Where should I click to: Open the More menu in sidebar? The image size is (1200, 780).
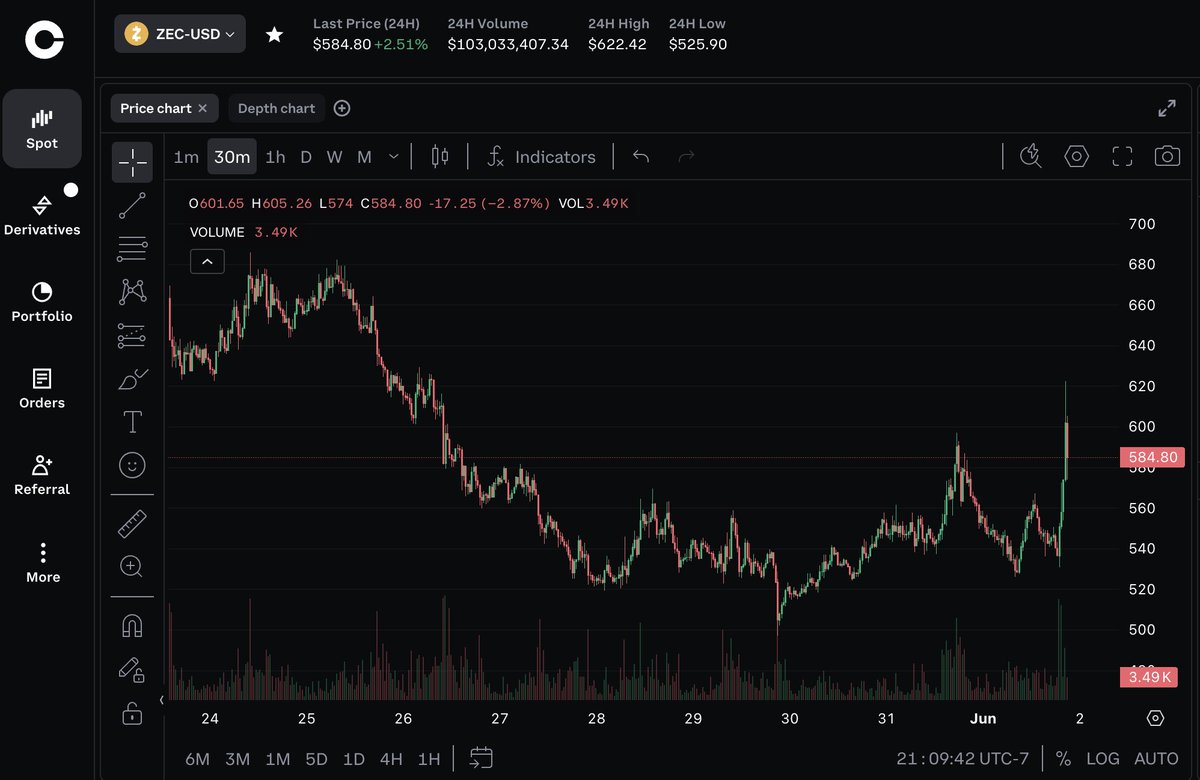pyautogui.click(x=42, y=563)
